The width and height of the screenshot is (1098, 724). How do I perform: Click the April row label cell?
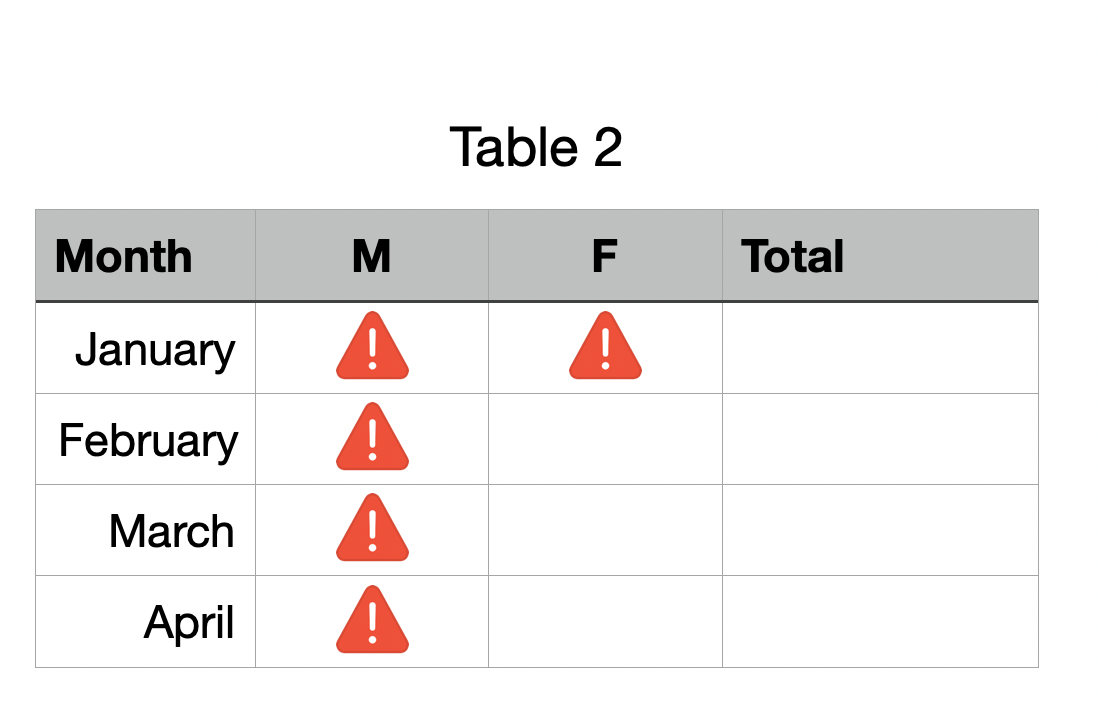pyautogui.click(x=145, y=622)
